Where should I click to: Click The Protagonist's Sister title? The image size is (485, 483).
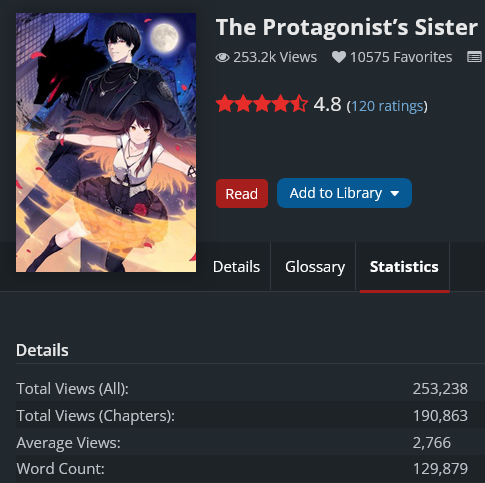click(x=347, y=27)
